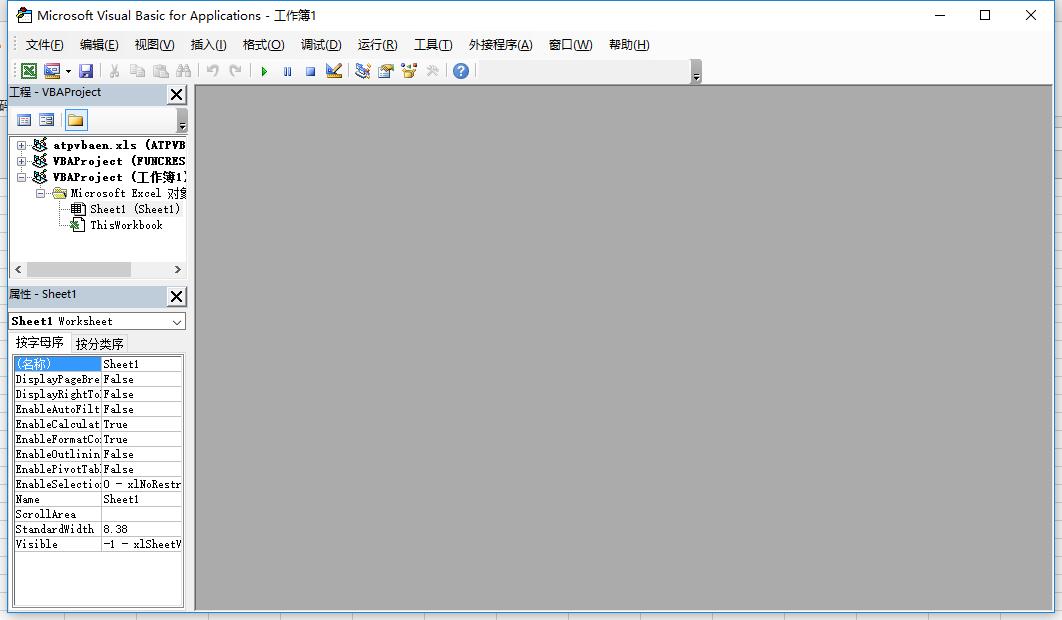1062x620 pixels.
Task: Click the Save icon in the toolbar
Action: pos(86,71)
